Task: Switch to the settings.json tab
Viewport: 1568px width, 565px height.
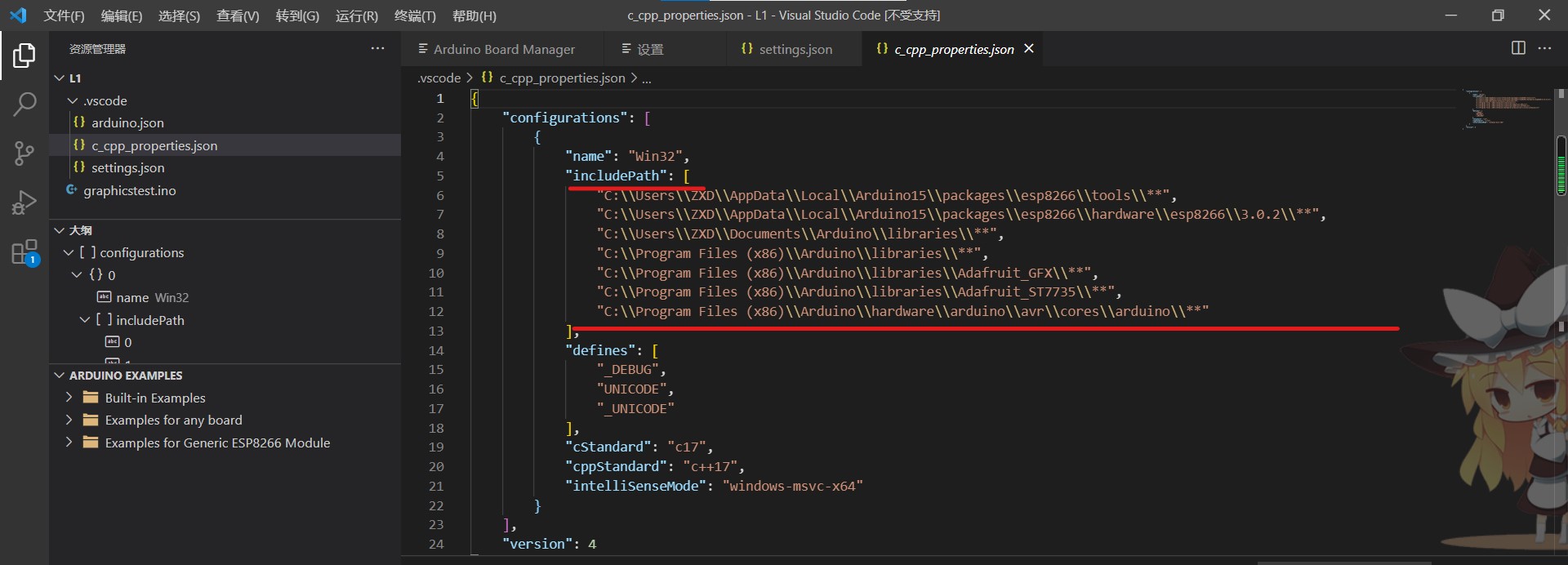Action: (x=786, y=49)
